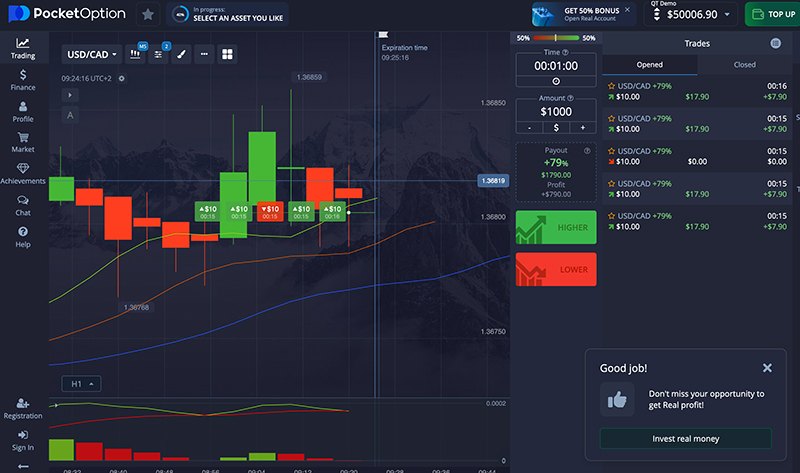The width and height of the screenshot is (800, 473).
Task: Open the Profile sidebar section
Action: pyautogui.click(x=23, y=112)
